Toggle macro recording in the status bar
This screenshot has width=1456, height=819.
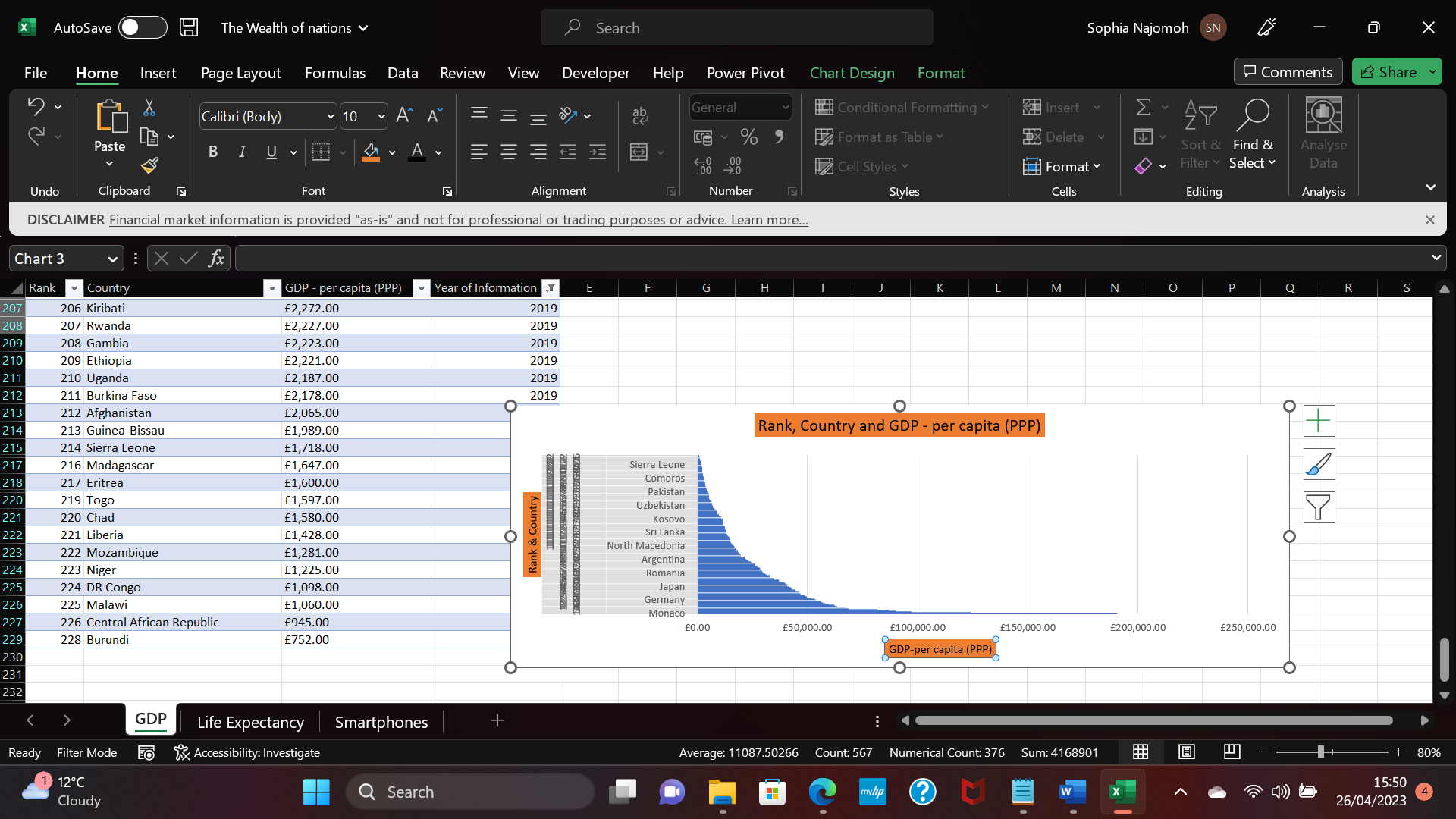[x=146, y=752]
